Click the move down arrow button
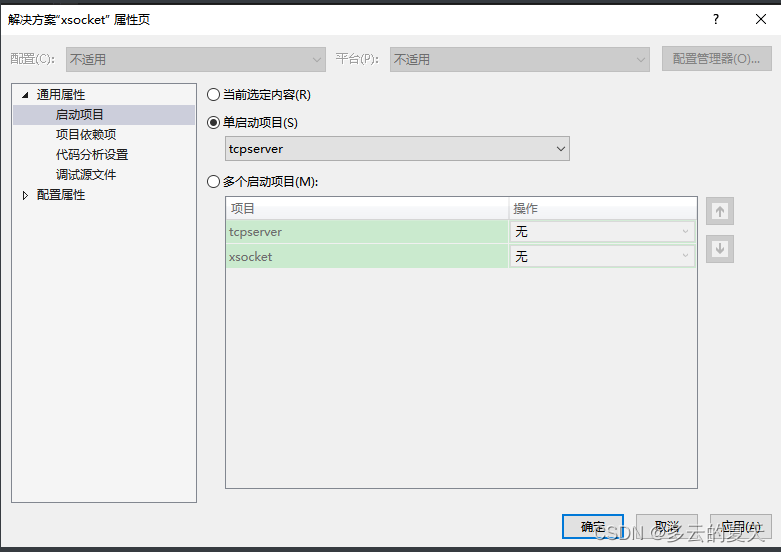Viewport: 781px width, 552px height. (719, 249)
